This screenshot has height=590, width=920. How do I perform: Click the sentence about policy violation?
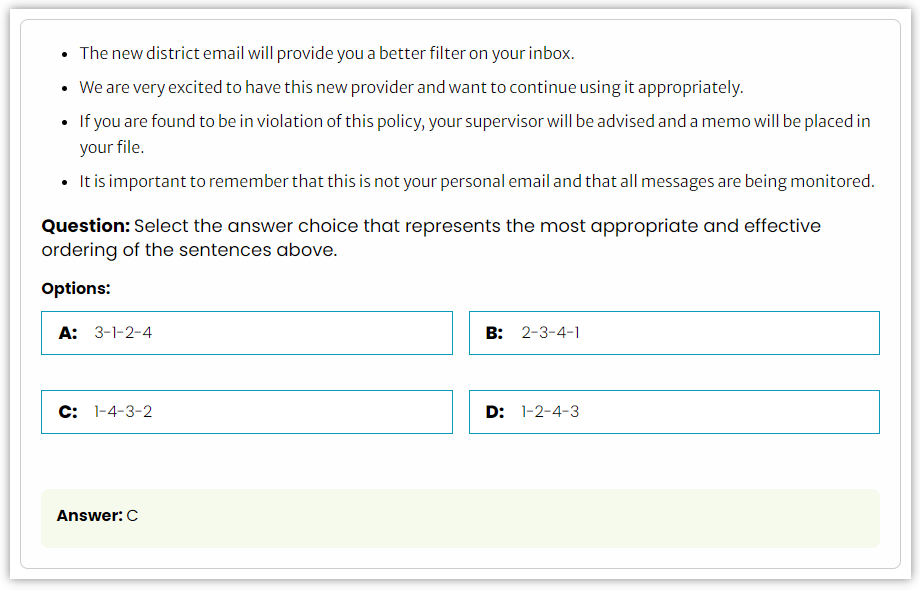click(x=475, y=134)
